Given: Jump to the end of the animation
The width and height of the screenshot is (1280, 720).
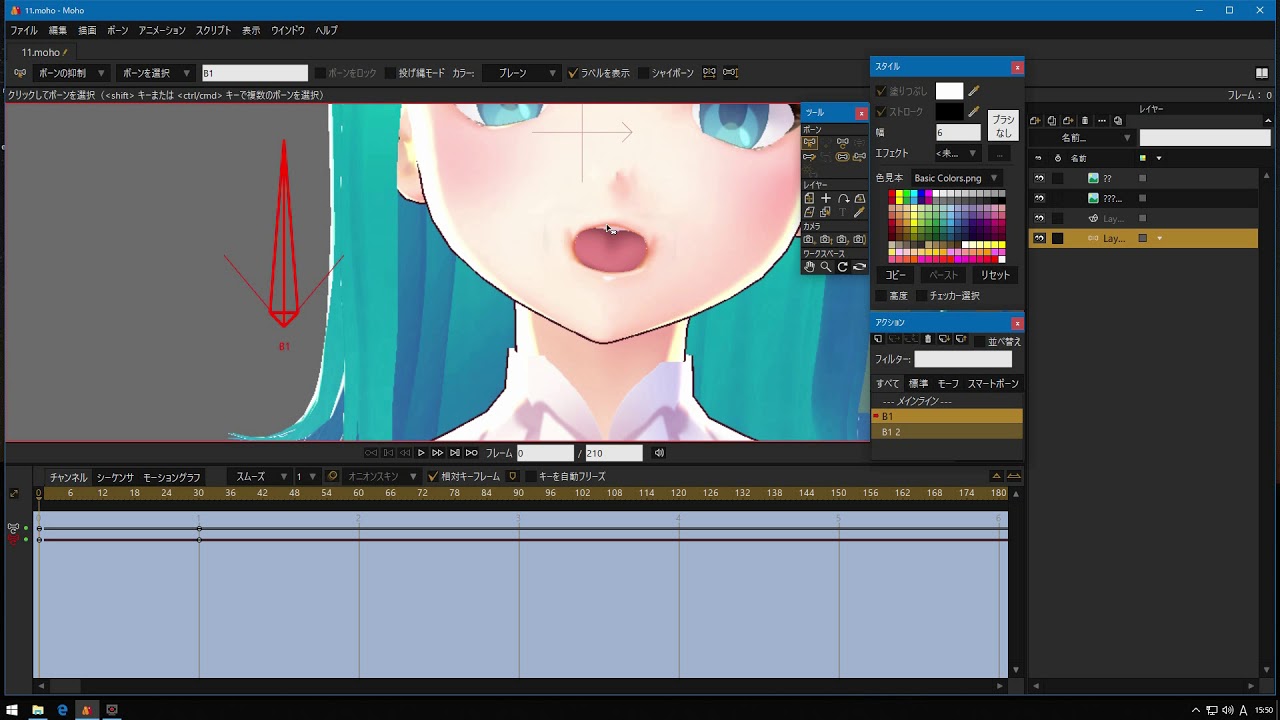Looking at the screenshot, I should click(x=472, y=453).
